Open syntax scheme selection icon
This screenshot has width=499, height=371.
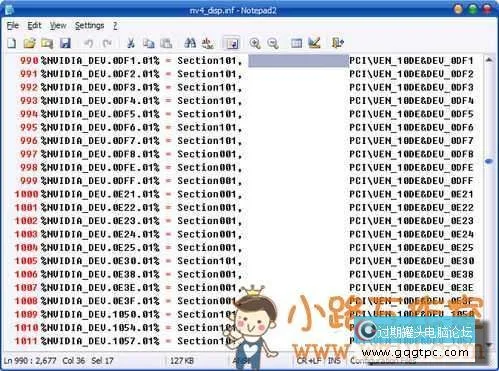(296, 43)
